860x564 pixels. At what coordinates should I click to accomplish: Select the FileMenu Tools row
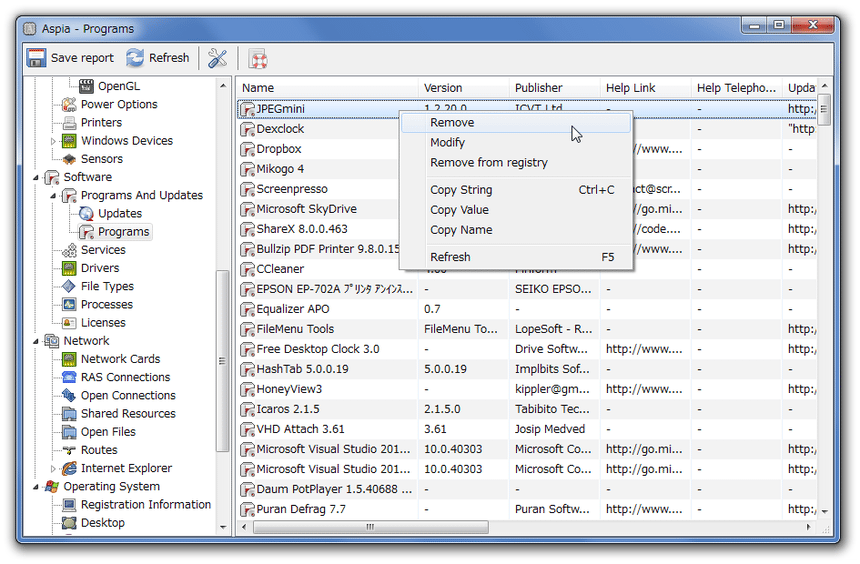(527, 329)
